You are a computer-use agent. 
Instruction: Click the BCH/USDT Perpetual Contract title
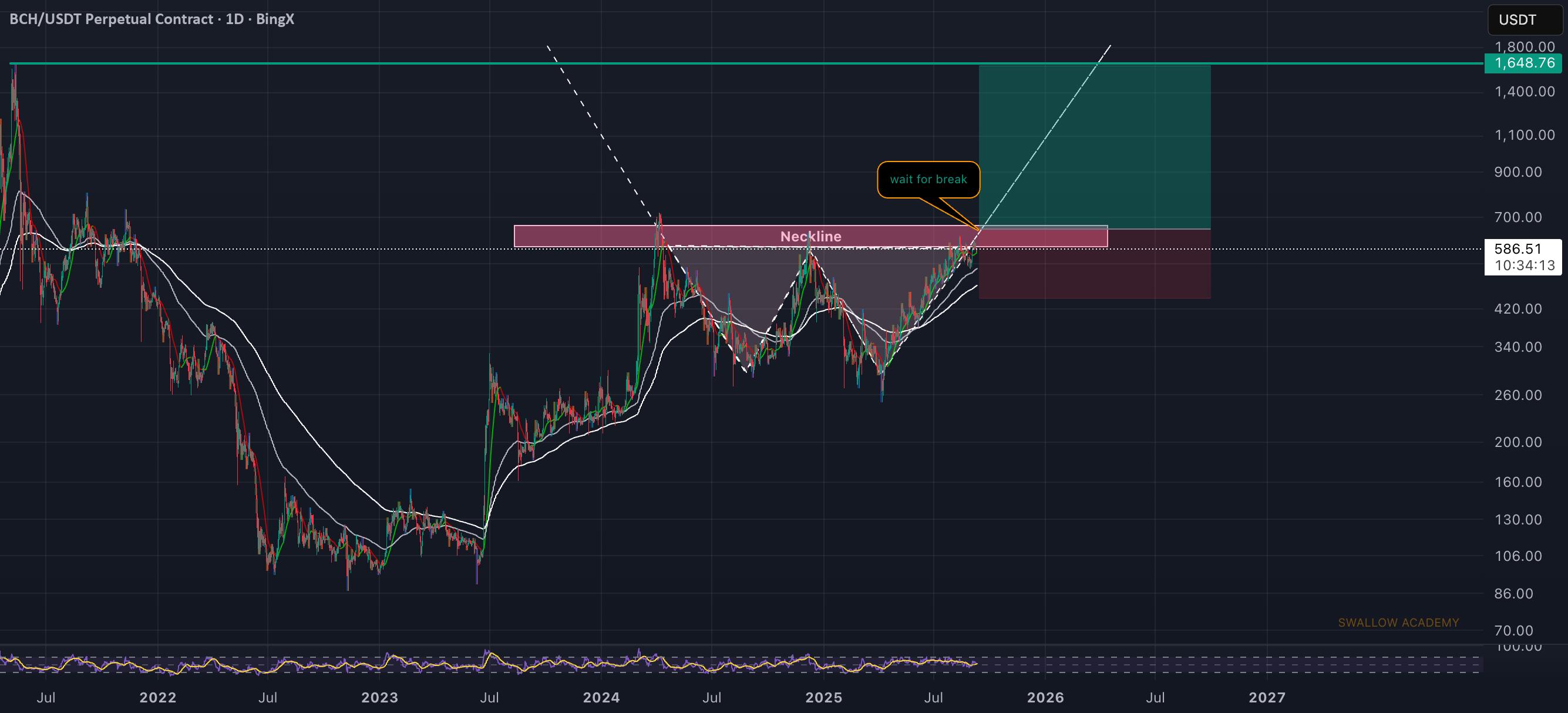[152, 19]
